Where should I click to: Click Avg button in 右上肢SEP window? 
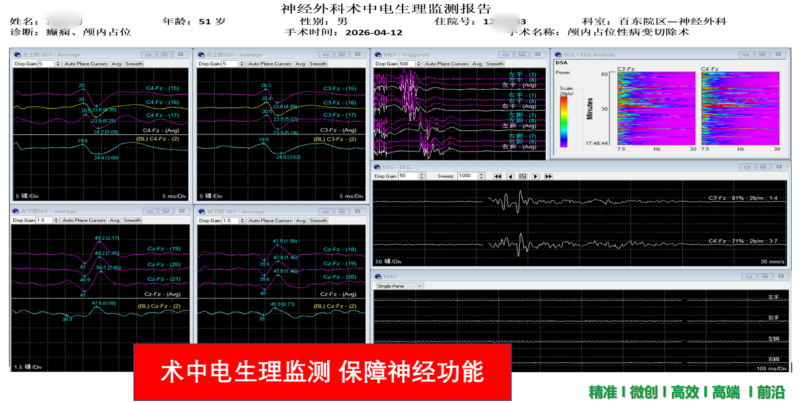tap(300, 64)
